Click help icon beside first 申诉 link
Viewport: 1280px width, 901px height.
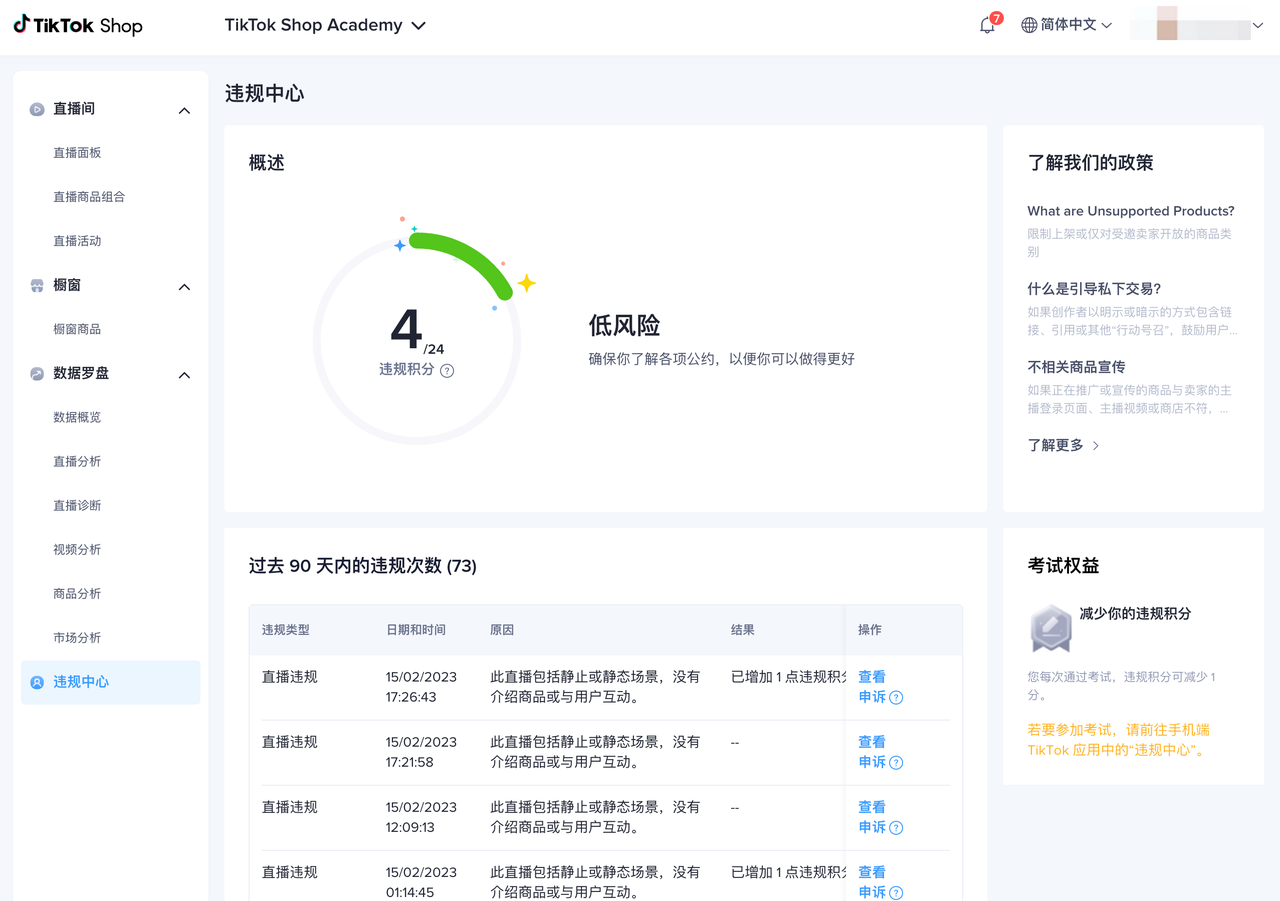(896, 698)
